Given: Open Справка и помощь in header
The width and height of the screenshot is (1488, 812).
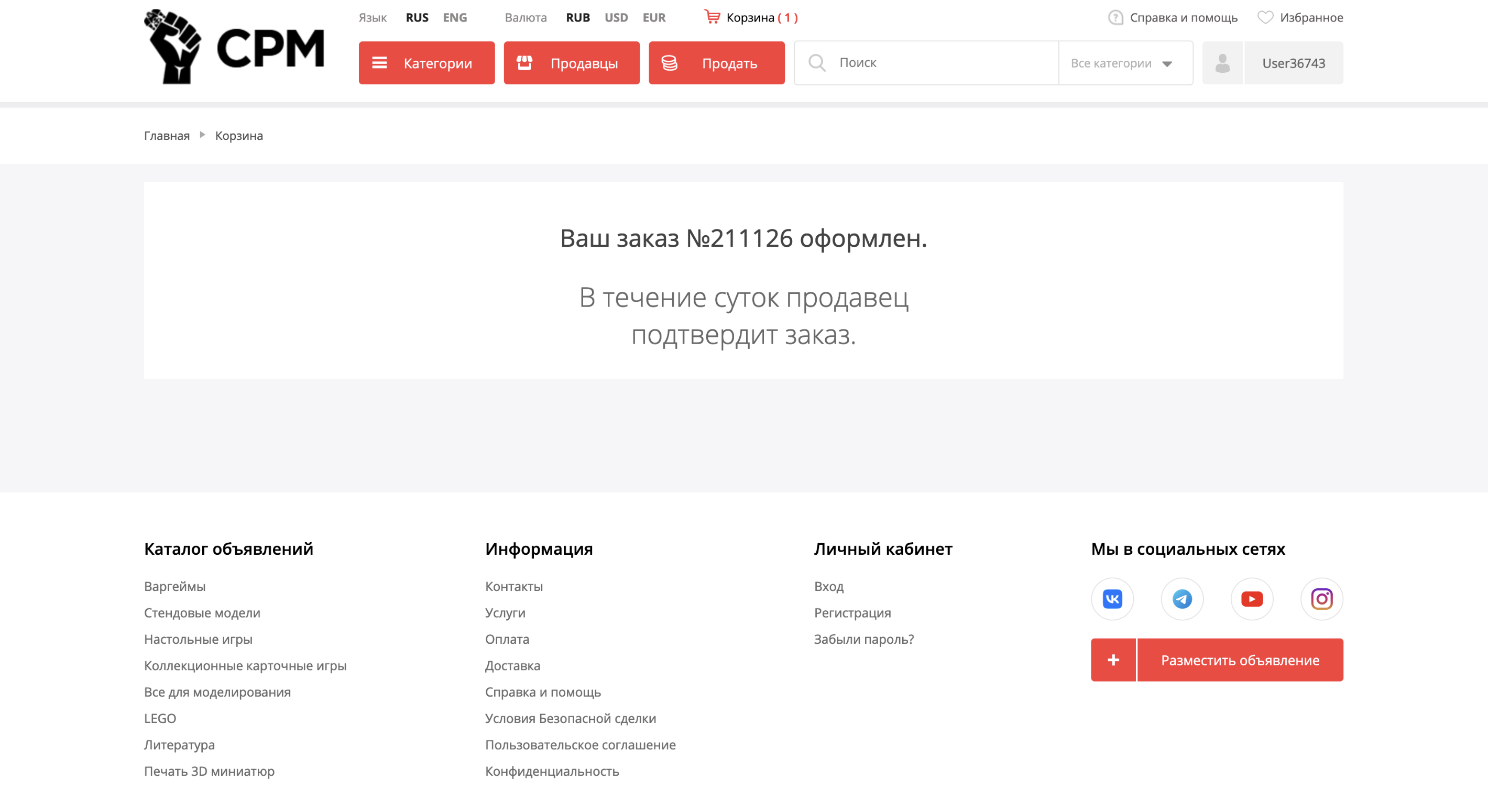Looking at the screenshot, I should coord(1184,17).
